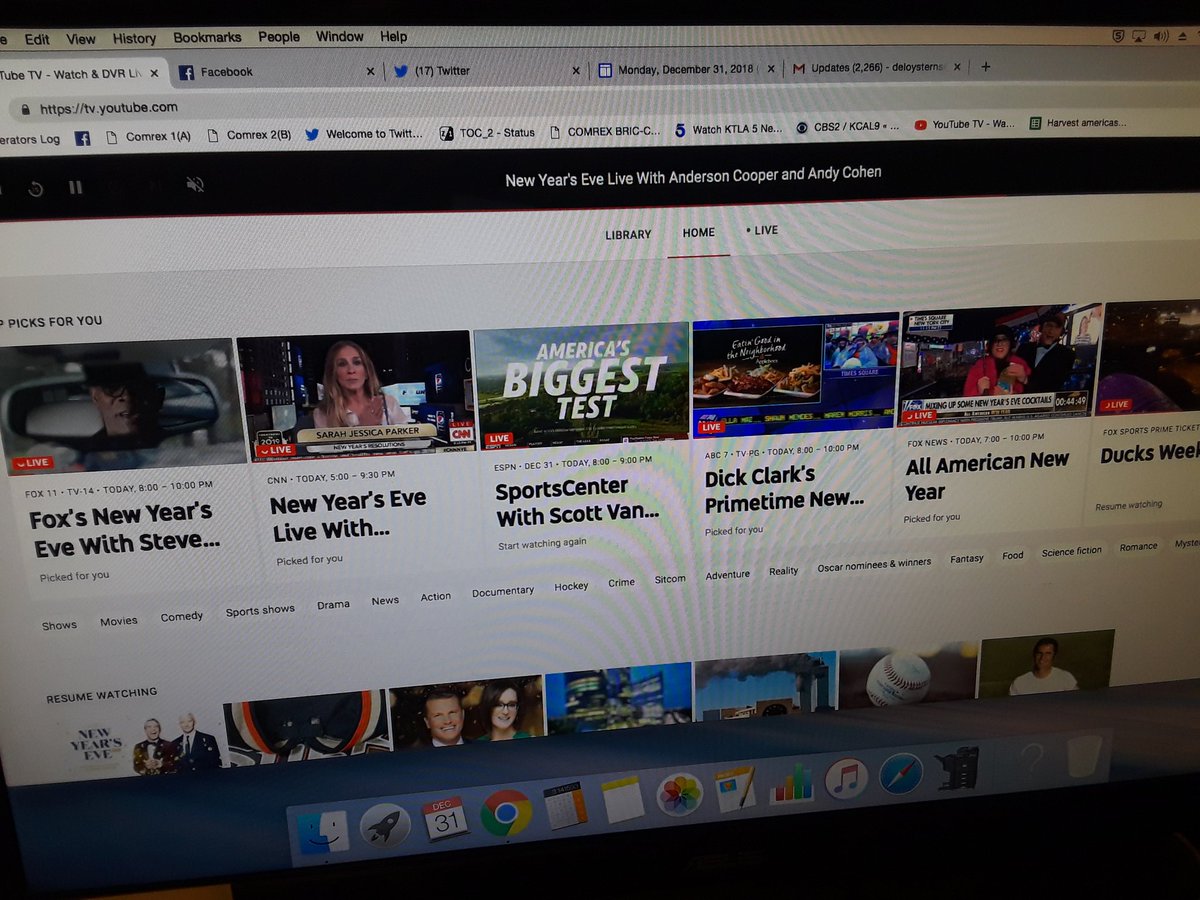This screenshot has width=1200, height=900.
Task: Open the Comrex 1(A) bookmark
Action: tap(148, 136)
